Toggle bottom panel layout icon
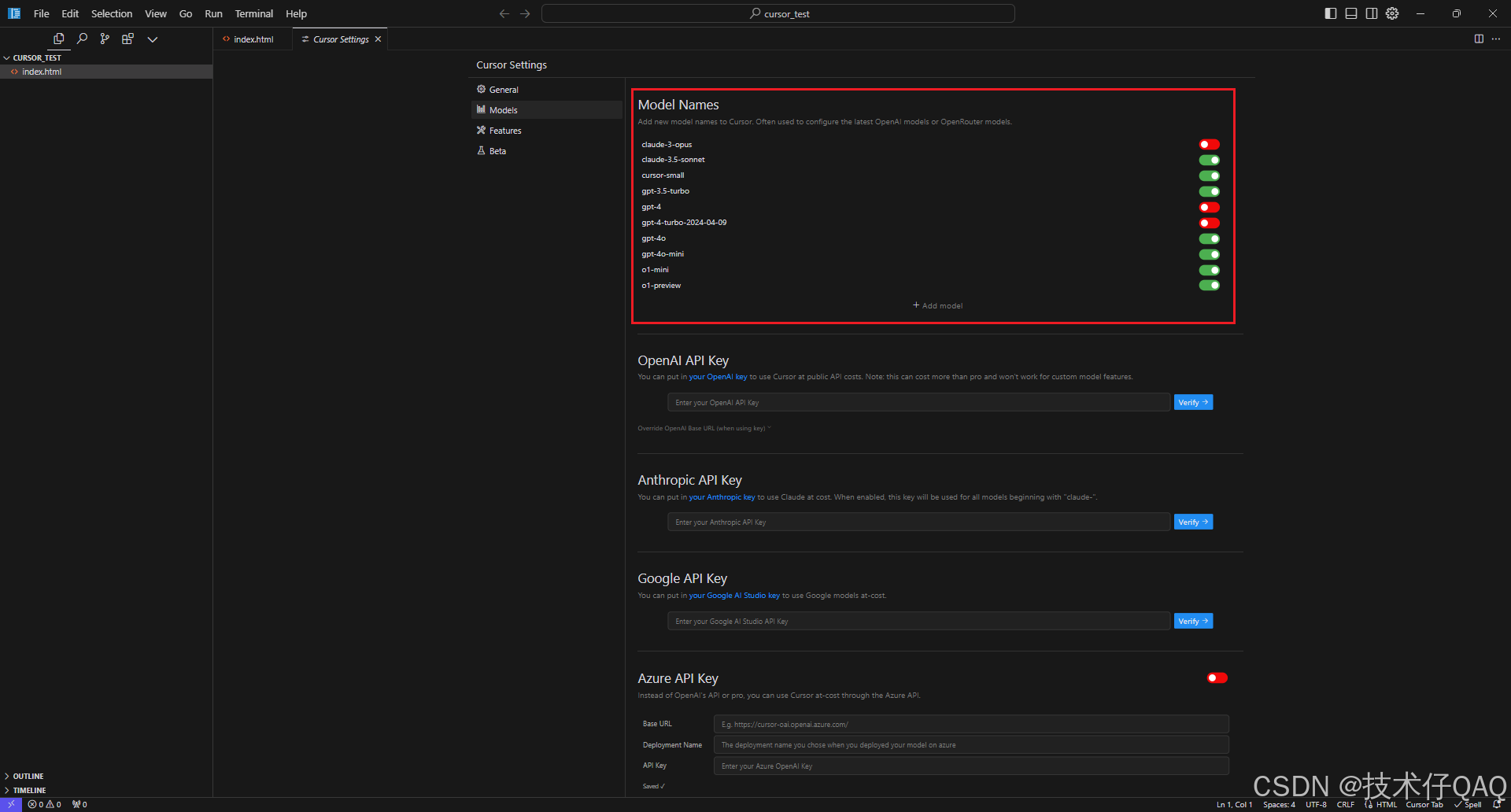The width and height of the screenshot is (1511, 812). point(1351,13)
